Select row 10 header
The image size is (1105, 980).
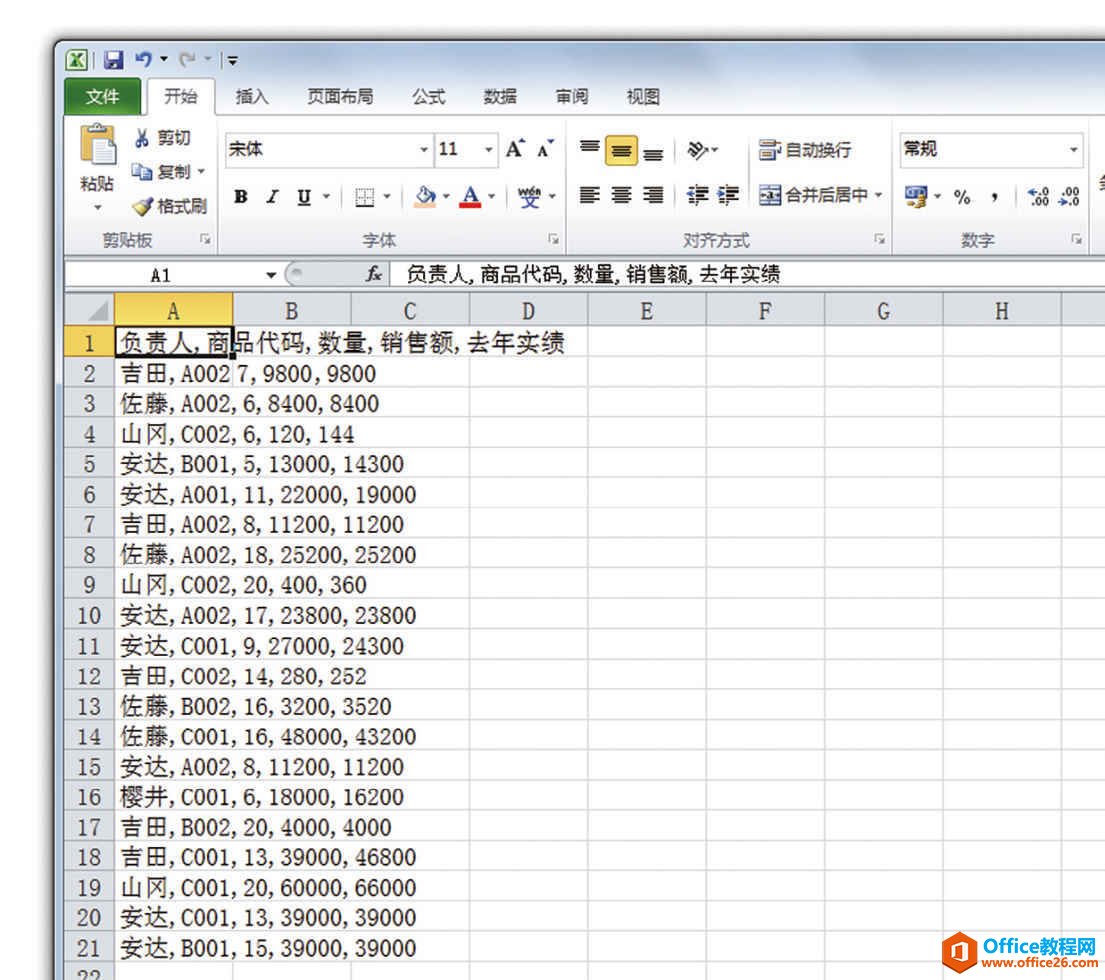[x=89, y=616]
